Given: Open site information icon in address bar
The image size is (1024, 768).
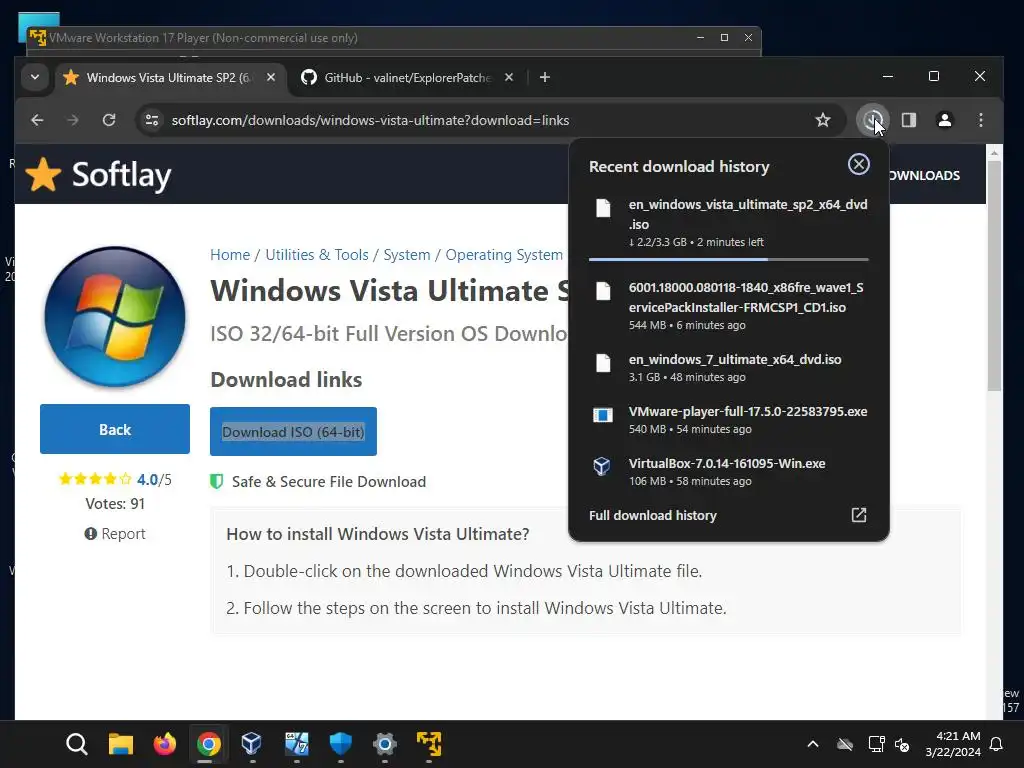Looking at the screenshot, I should click(x=152, y=120).
